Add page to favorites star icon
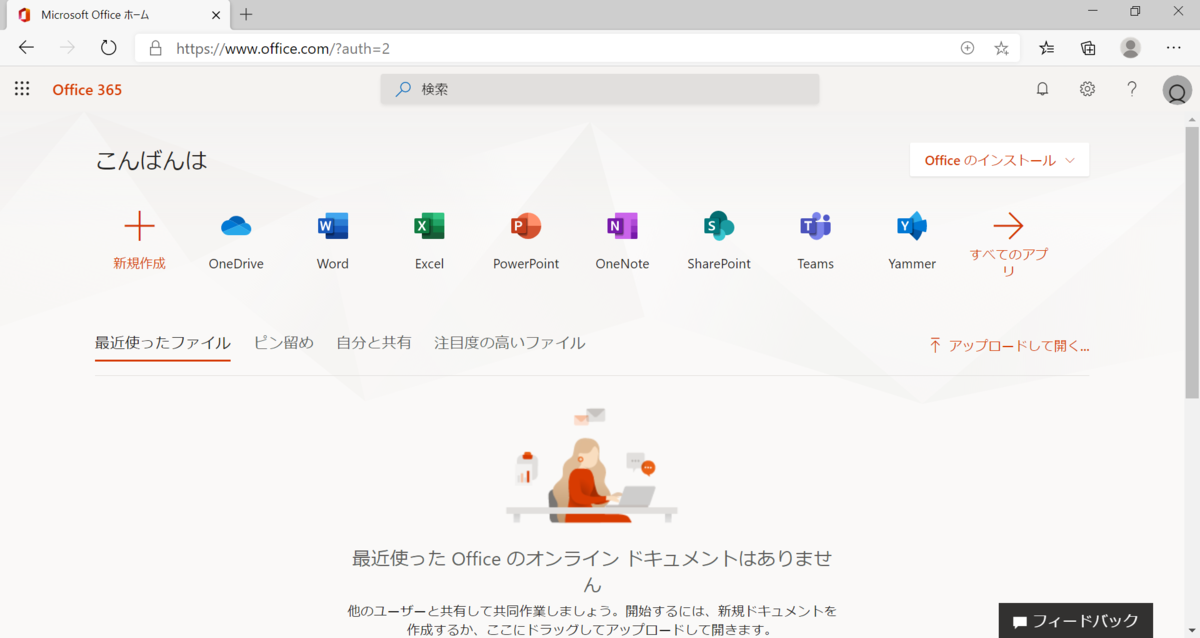This screenshot has width=1200, height=638. [1001, 48]
